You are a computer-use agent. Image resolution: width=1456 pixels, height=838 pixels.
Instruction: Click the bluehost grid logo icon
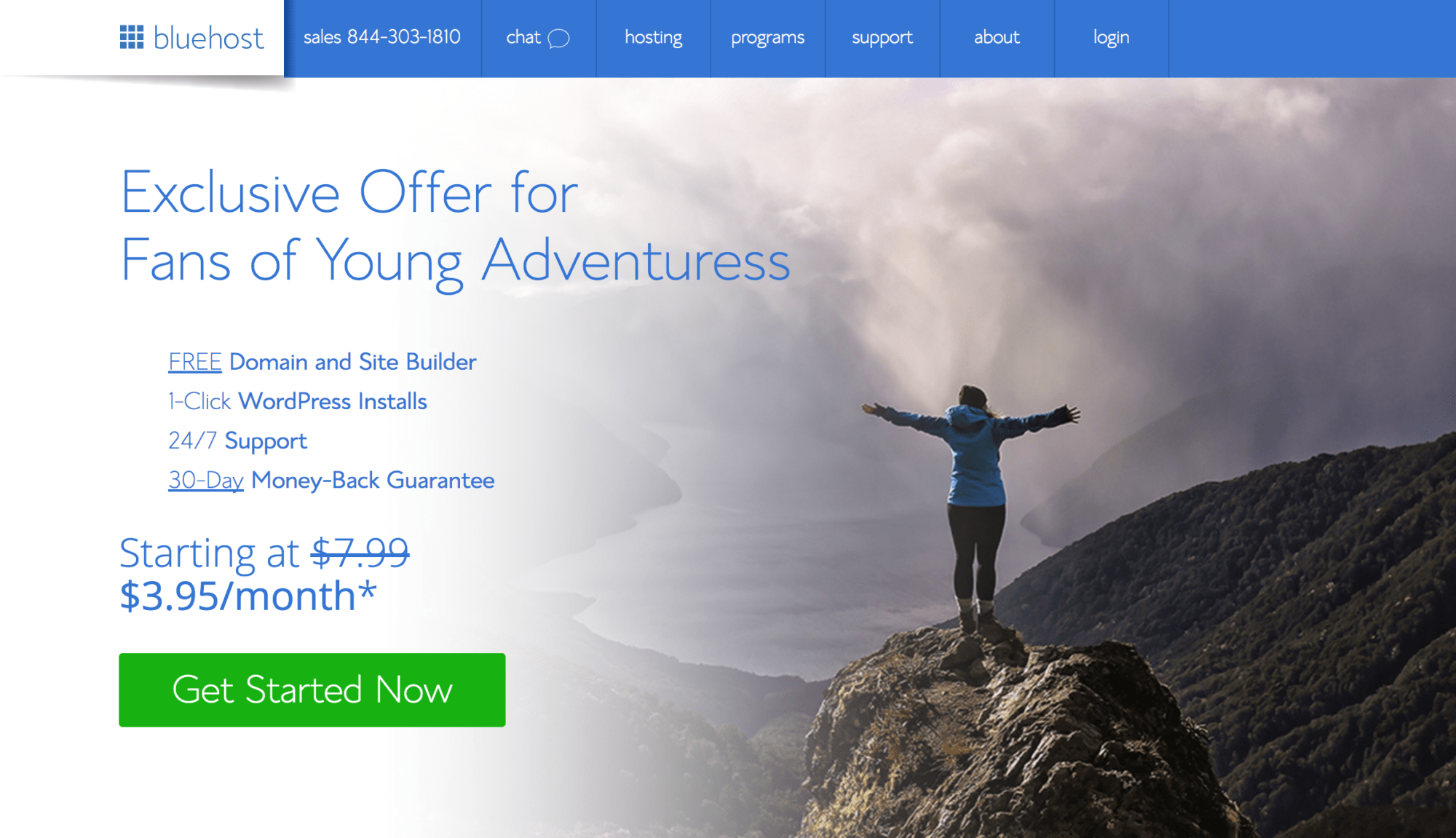(132, 37)
